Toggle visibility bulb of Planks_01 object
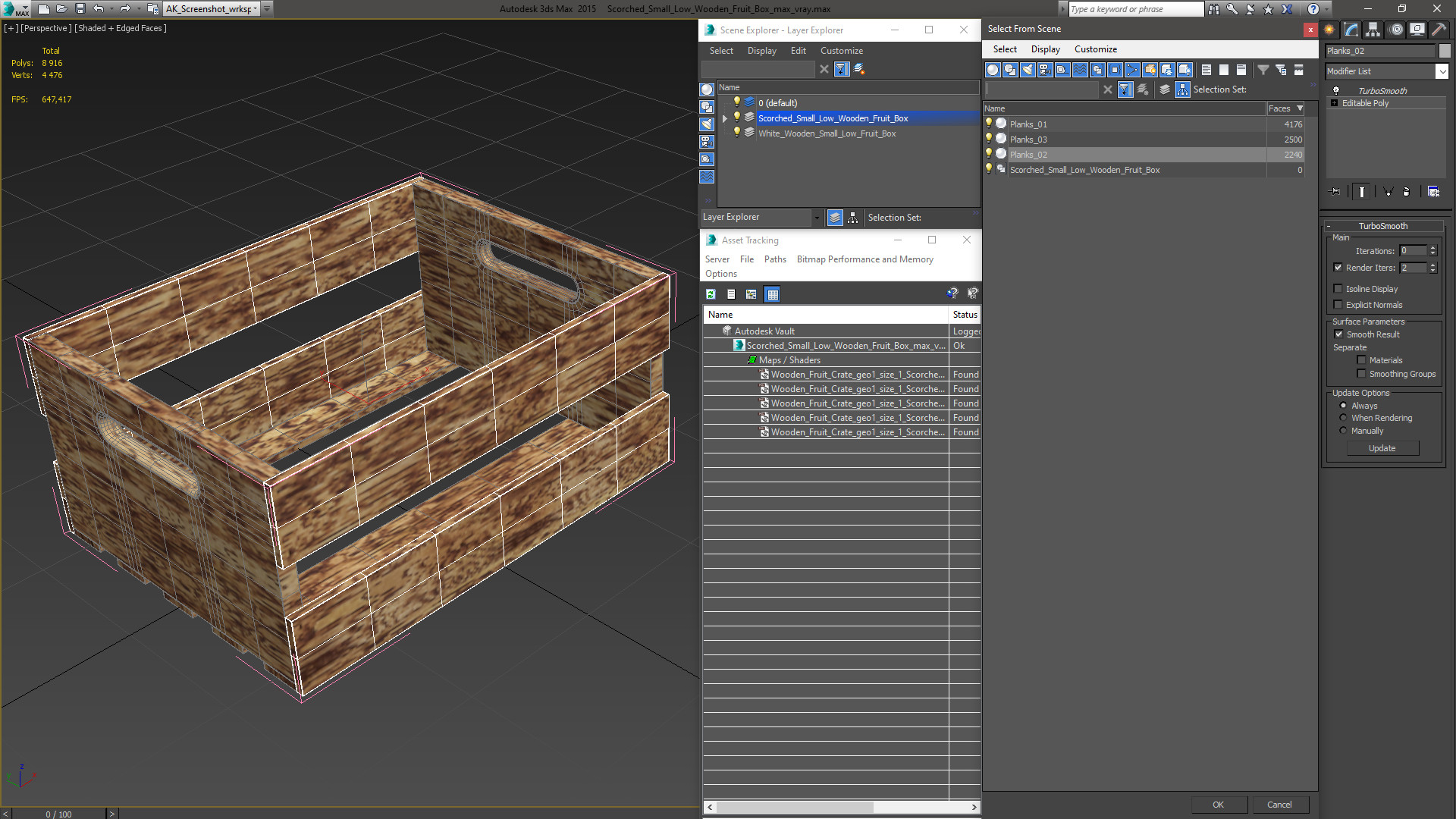 989,124
